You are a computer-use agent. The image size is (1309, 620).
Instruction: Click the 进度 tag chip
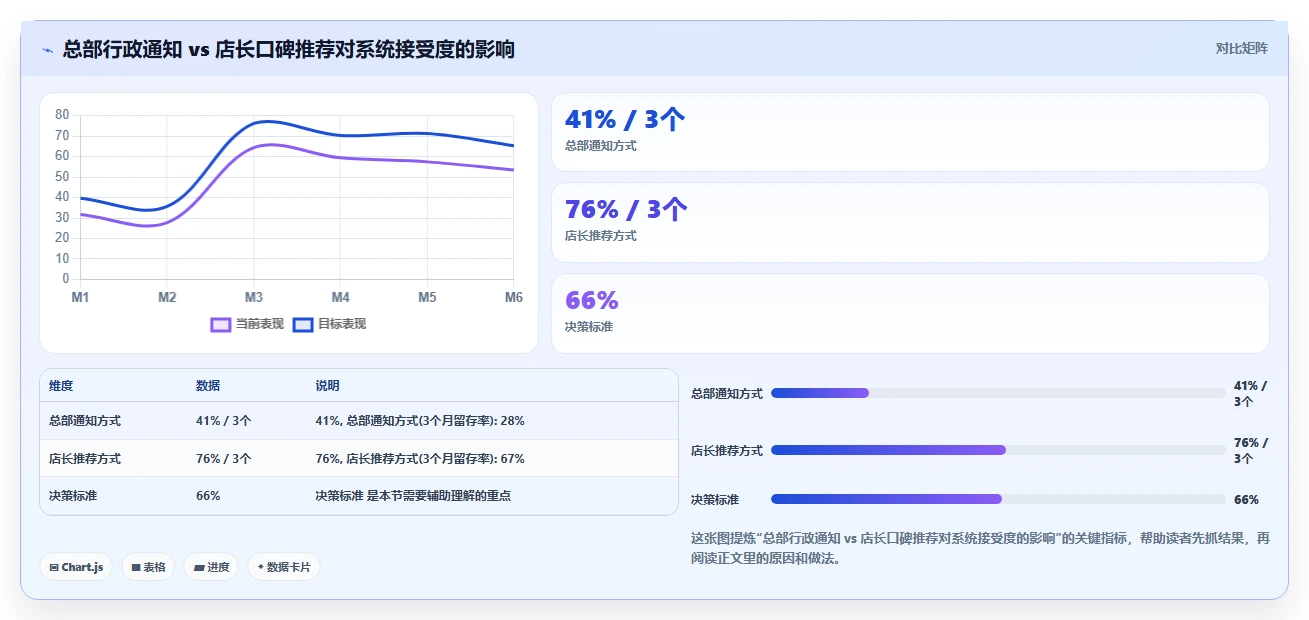point(211,567)
